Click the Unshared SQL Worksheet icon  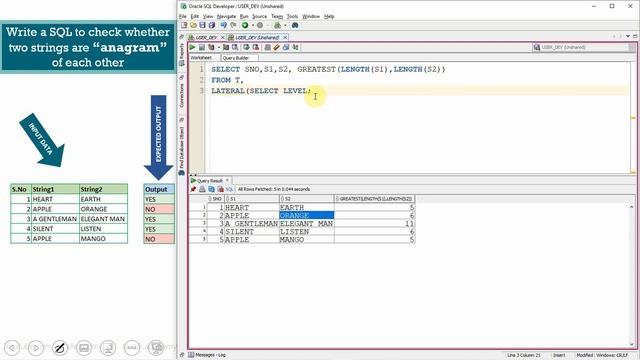pyautogui.click(x=267, y=47)
